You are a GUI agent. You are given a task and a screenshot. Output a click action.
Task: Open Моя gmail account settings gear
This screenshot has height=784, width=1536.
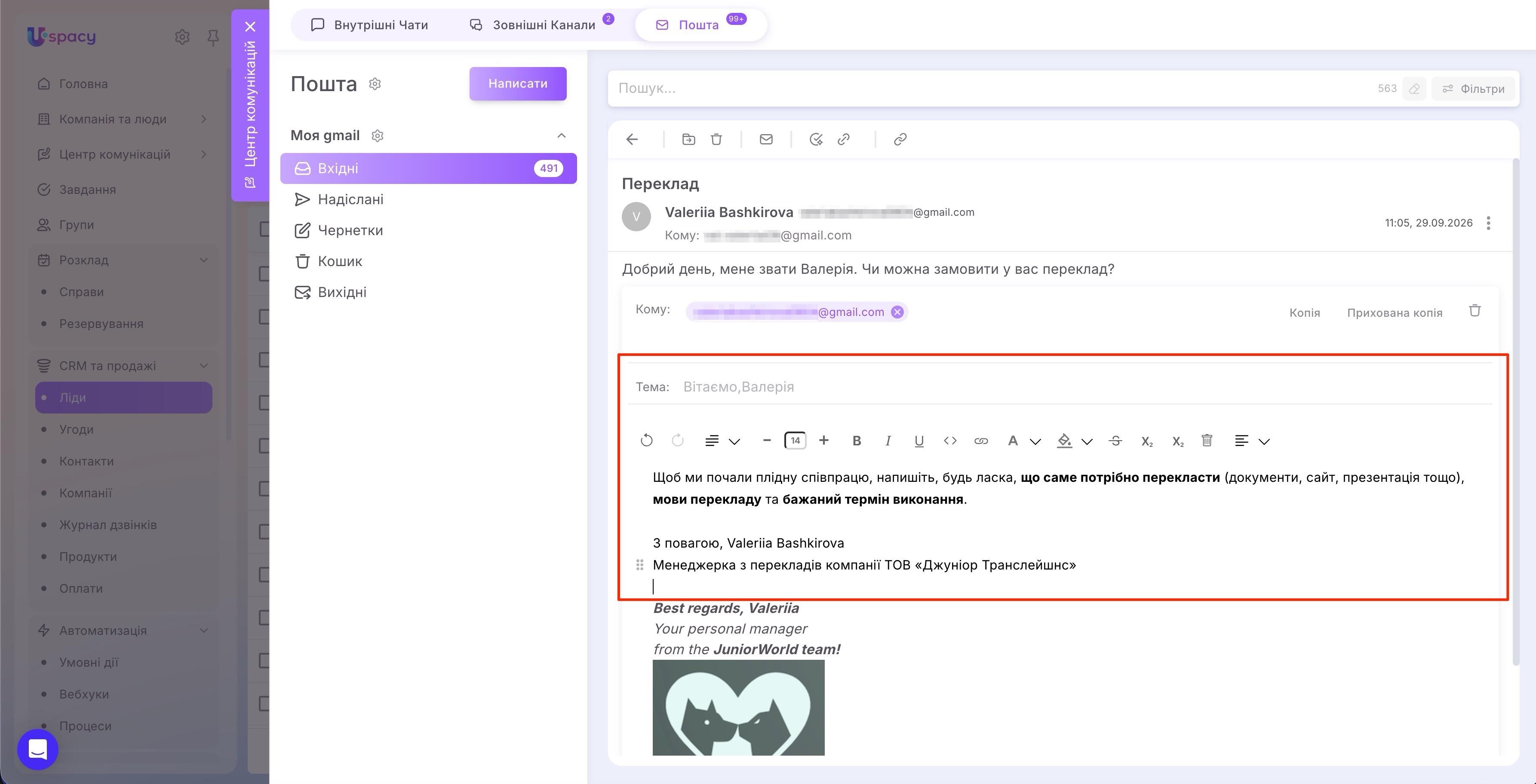tap(377, 136)
